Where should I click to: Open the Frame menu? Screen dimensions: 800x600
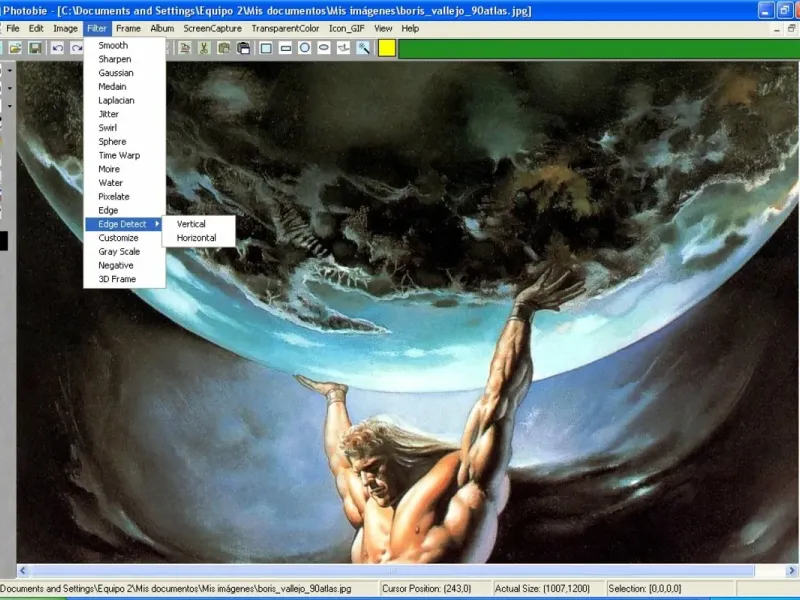tap(128, 29)
